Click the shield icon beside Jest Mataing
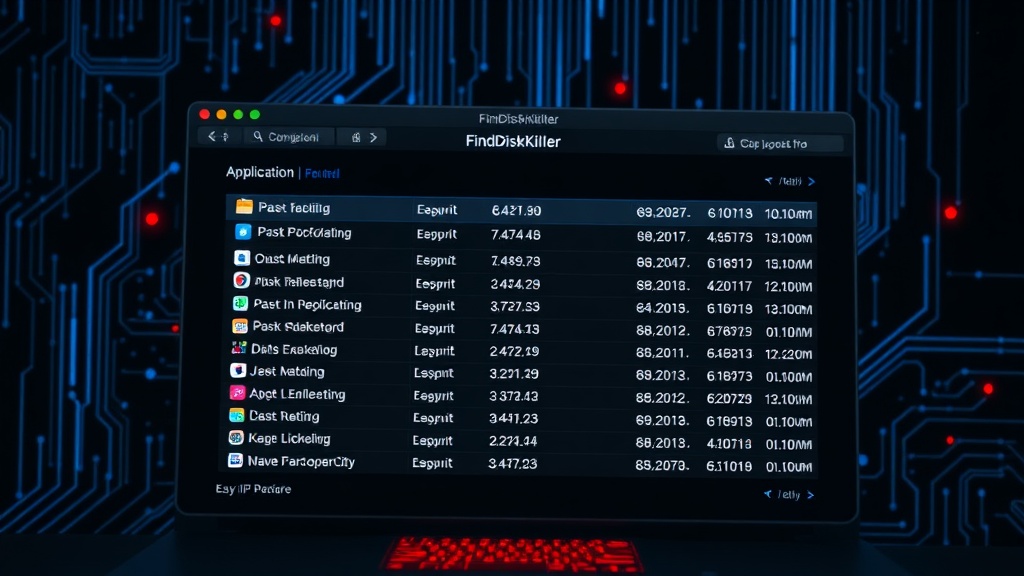Viewport: 1024px width, 576px height. [238, 370]
